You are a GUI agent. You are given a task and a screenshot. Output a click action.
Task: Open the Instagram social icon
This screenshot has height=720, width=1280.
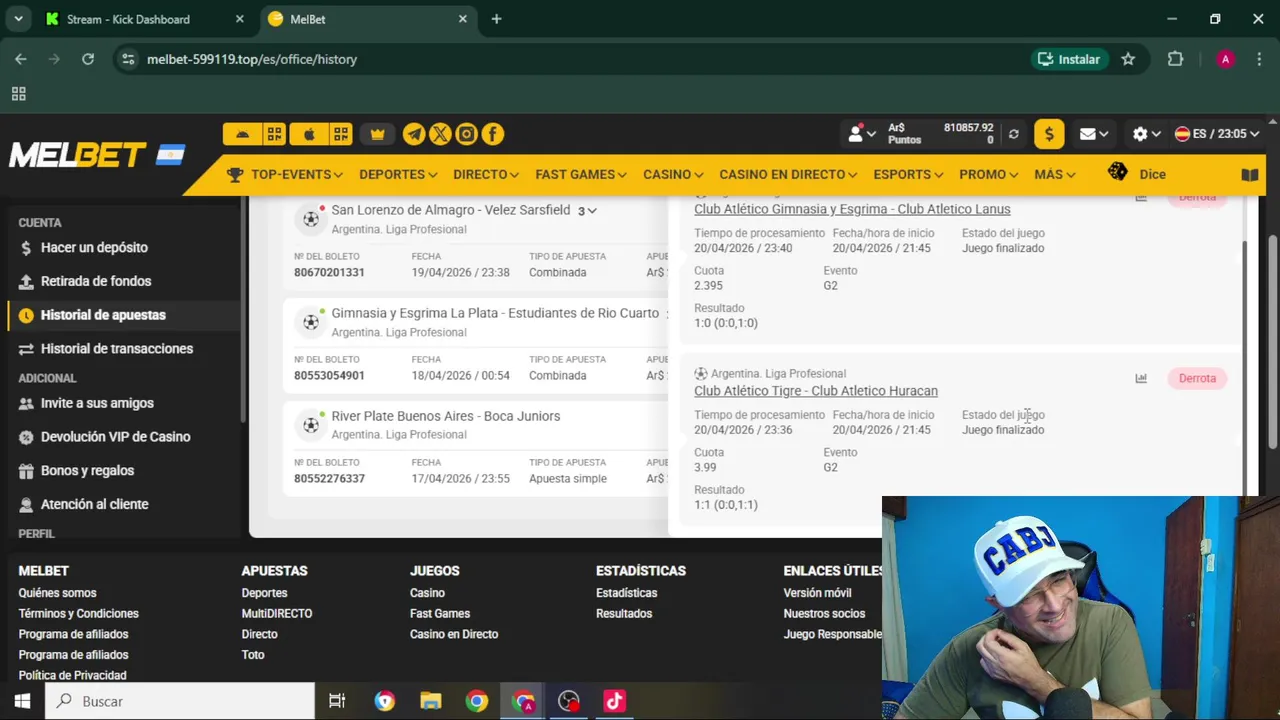(466, 134)
